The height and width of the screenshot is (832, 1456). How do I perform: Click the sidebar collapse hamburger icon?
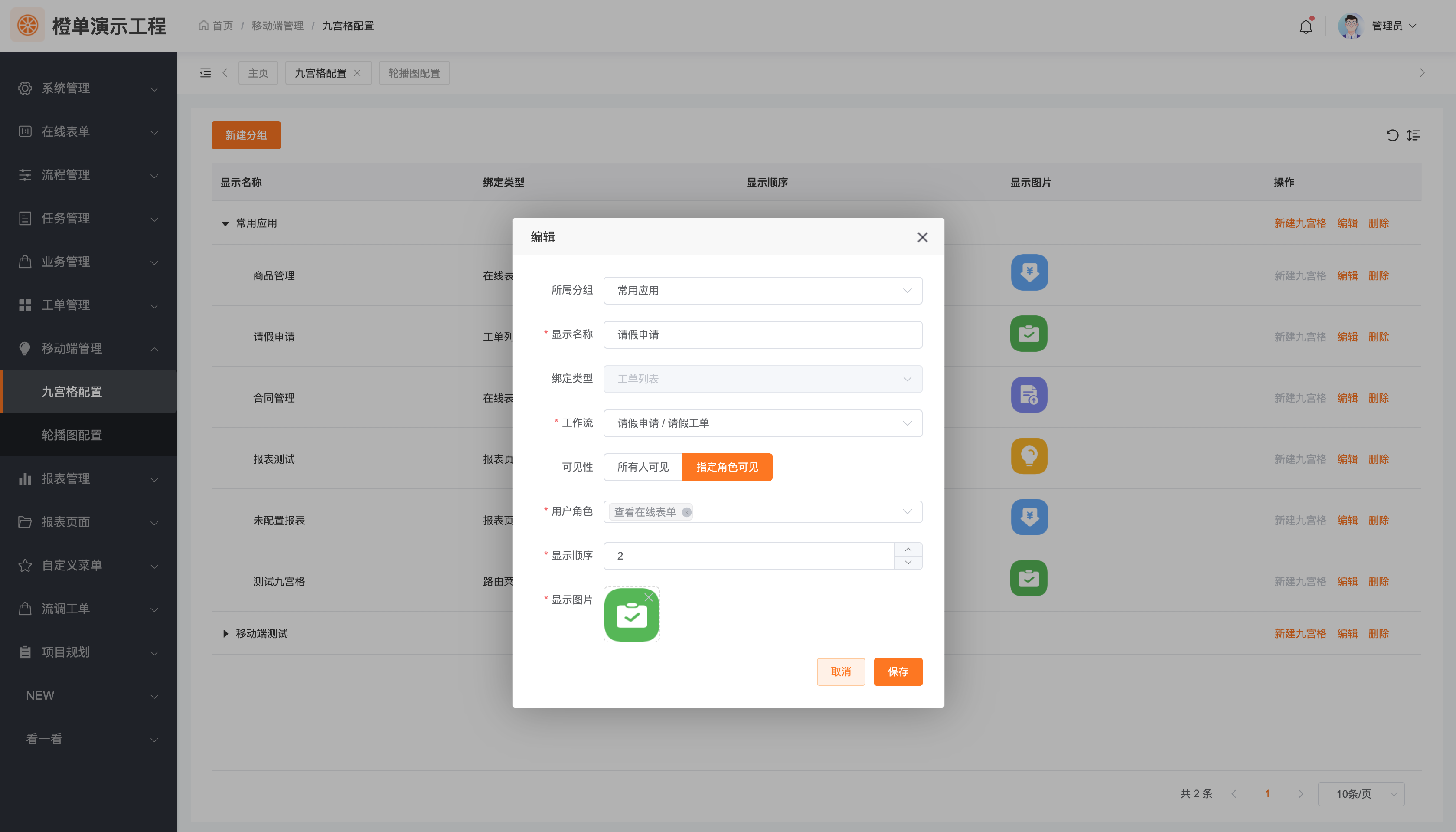(x=205, y=72)
